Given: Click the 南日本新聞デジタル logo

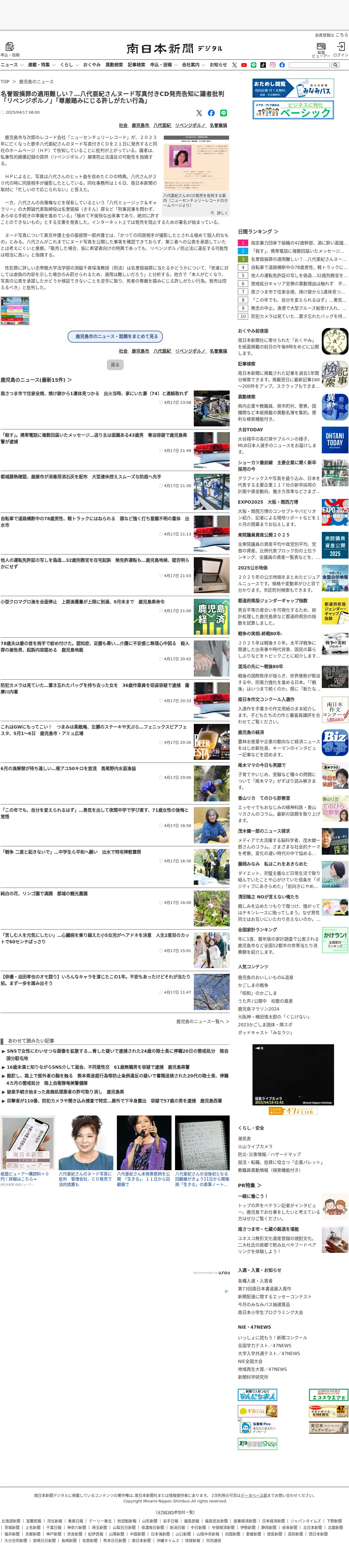Looking at the screenshot, I should coord(174,48).
